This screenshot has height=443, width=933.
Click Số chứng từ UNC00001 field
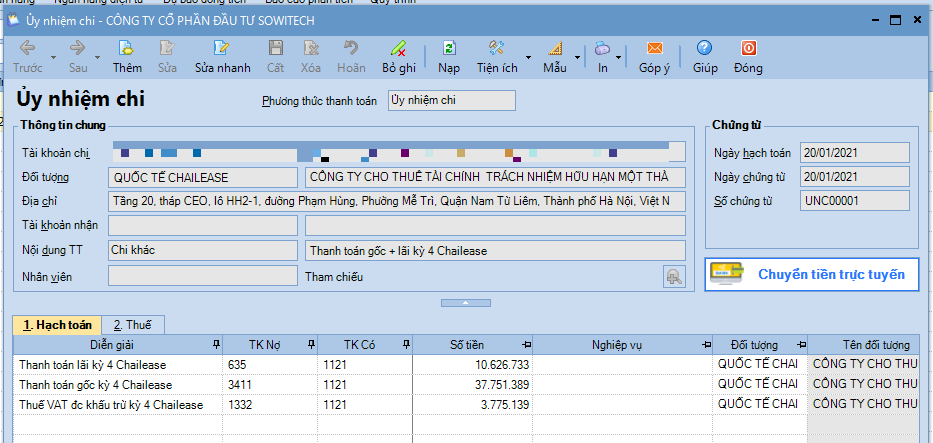tap(855, 200)
